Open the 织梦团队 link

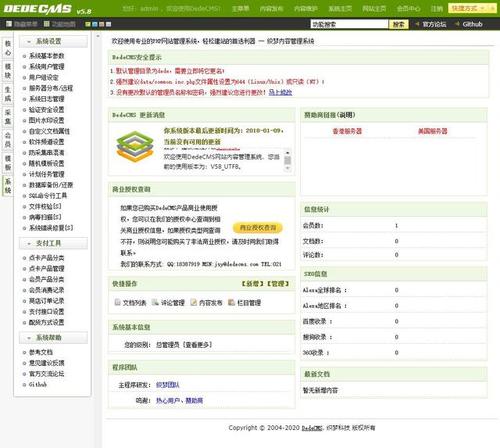(168, 385)
